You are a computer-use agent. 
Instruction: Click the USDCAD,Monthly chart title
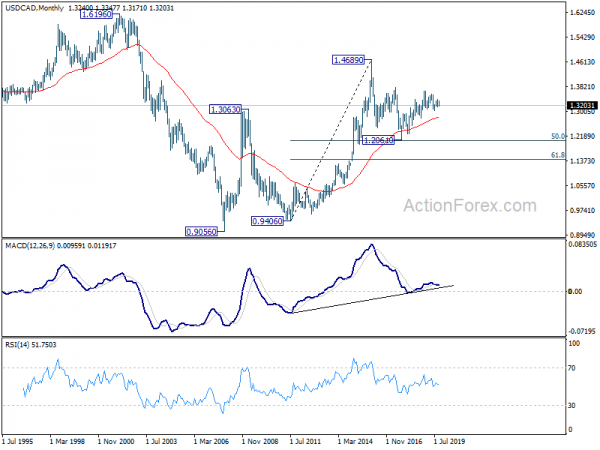(34, 8)
